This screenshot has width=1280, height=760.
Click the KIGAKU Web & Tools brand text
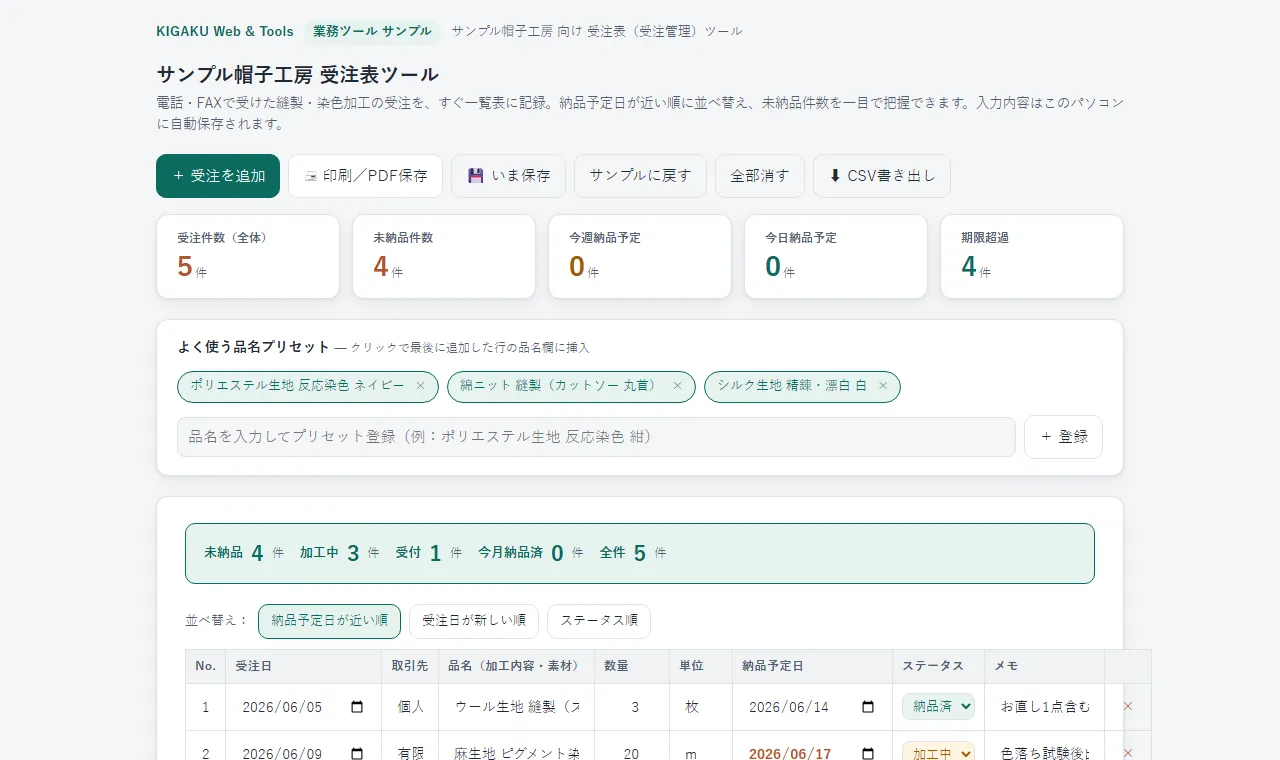click(x=225, y=31)
